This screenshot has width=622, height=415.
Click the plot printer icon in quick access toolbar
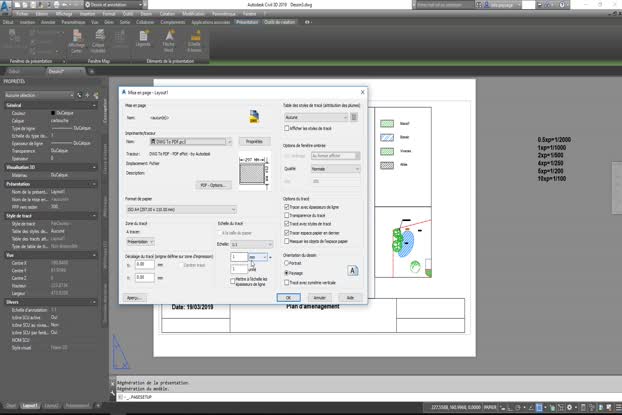pyautogui.click(x=56, y=5)
